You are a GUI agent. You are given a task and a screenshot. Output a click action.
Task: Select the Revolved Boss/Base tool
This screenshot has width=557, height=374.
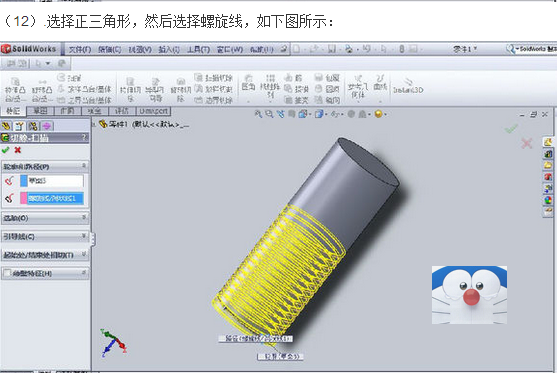point(42,89)
